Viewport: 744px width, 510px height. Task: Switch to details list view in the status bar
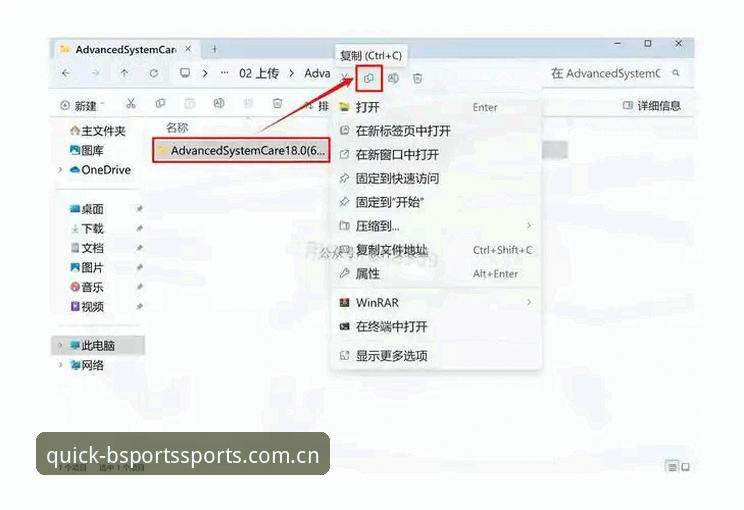point(672,467)
